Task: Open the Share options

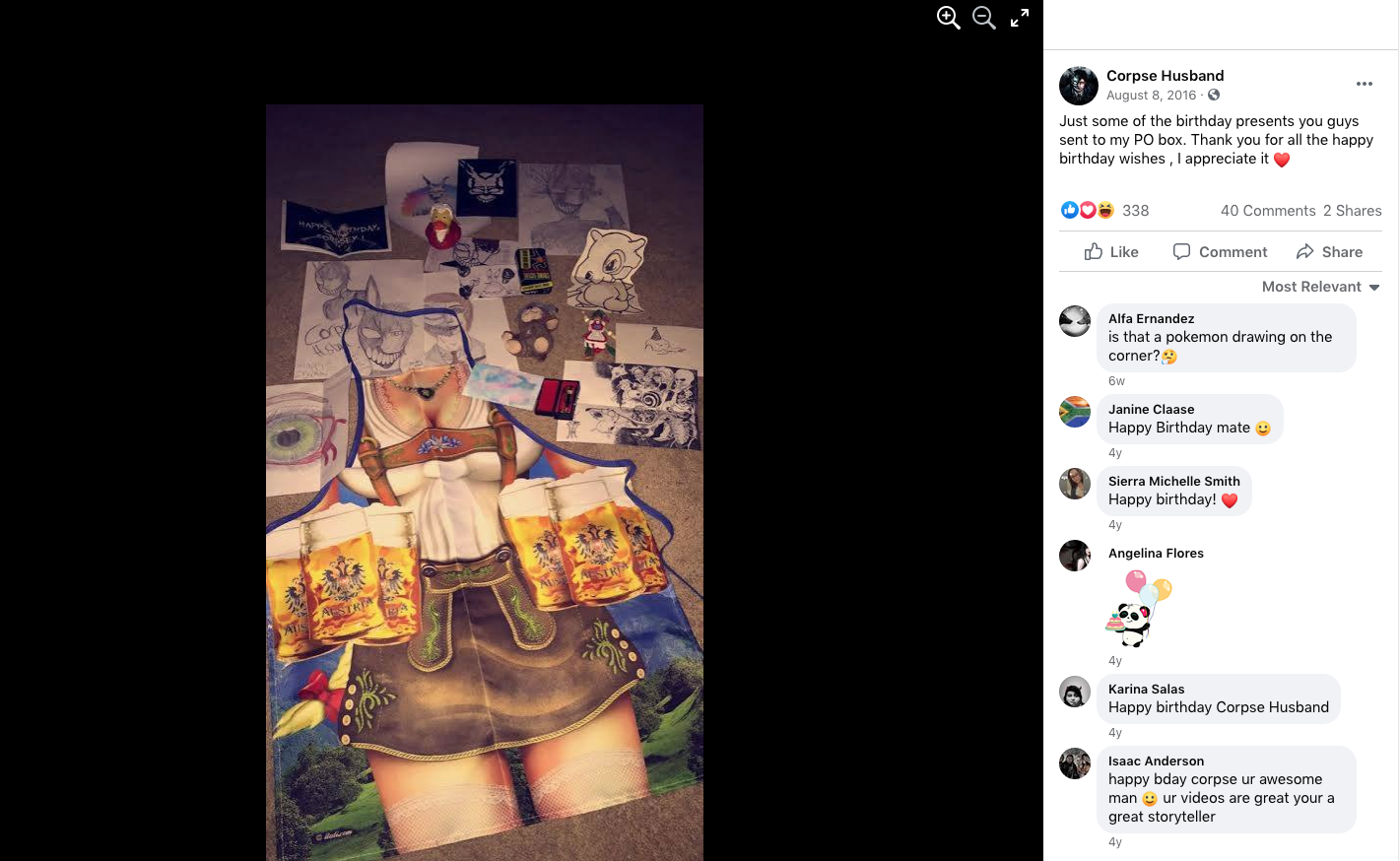Action: pyautogui.click(x=1329, y=251)
